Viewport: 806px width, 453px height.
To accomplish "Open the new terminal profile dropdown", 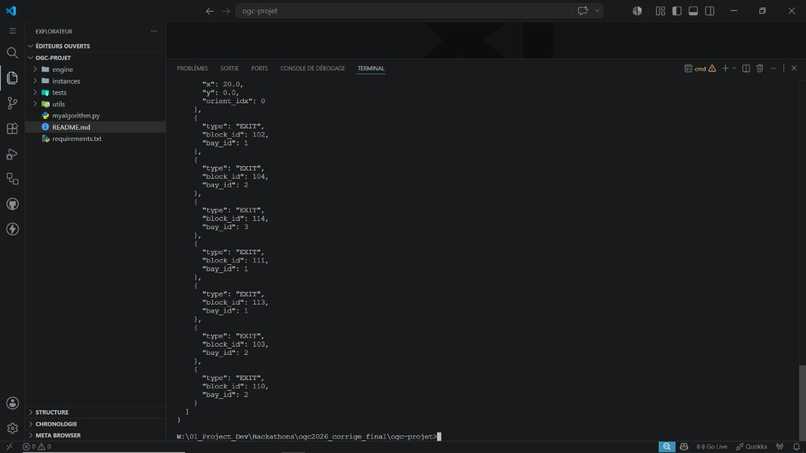I will point(734,68).
